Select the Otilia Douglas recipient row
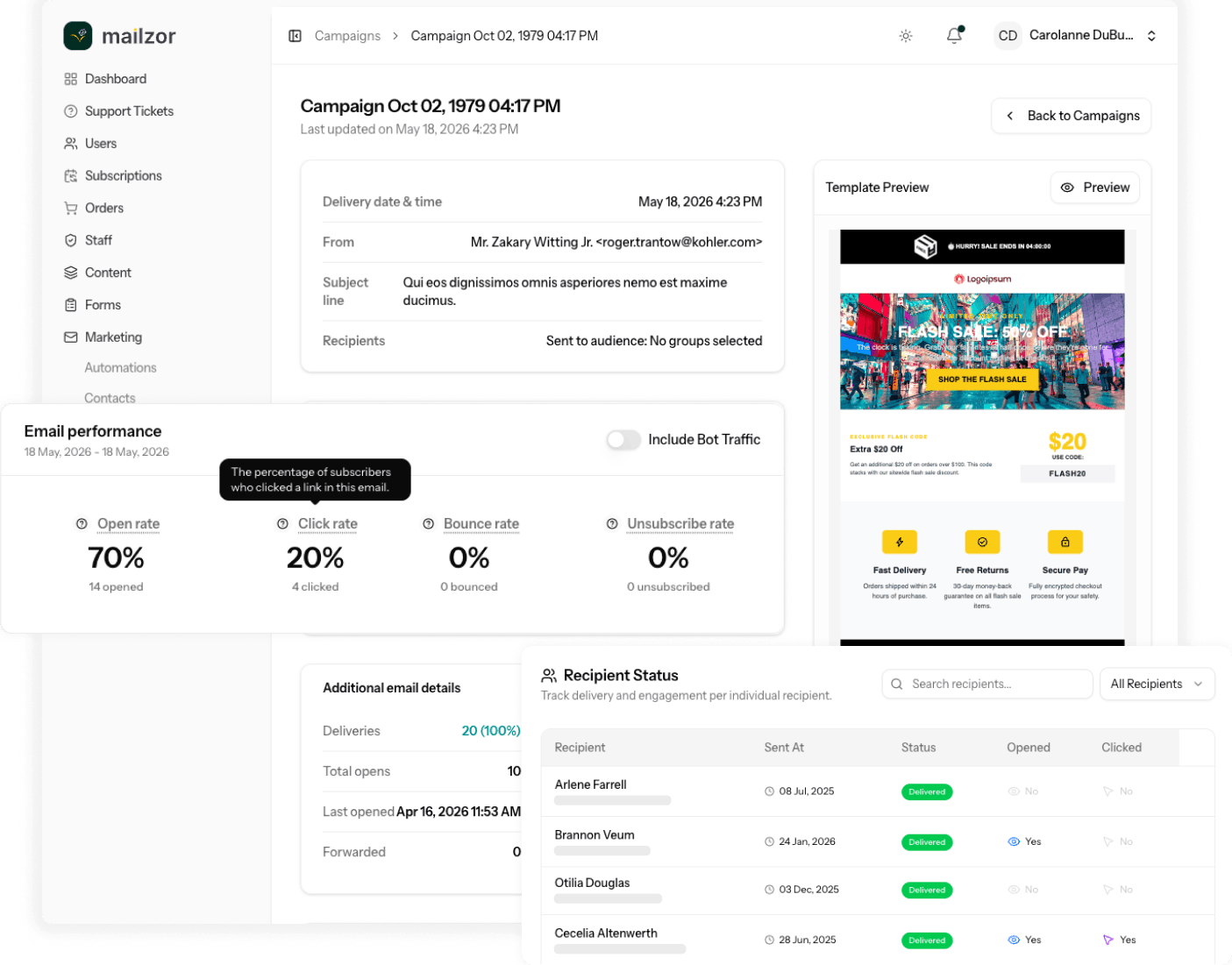The width and height of the screenshot is (1232, 965). pos(877,890)
